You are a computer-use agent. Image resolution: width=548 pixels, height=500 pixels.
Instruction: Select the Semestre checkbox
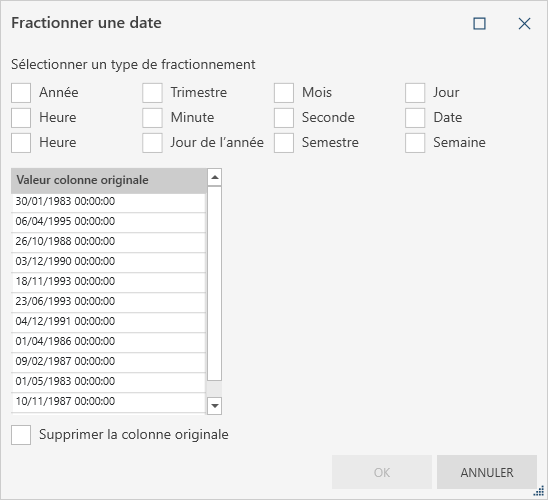[284, 143]
